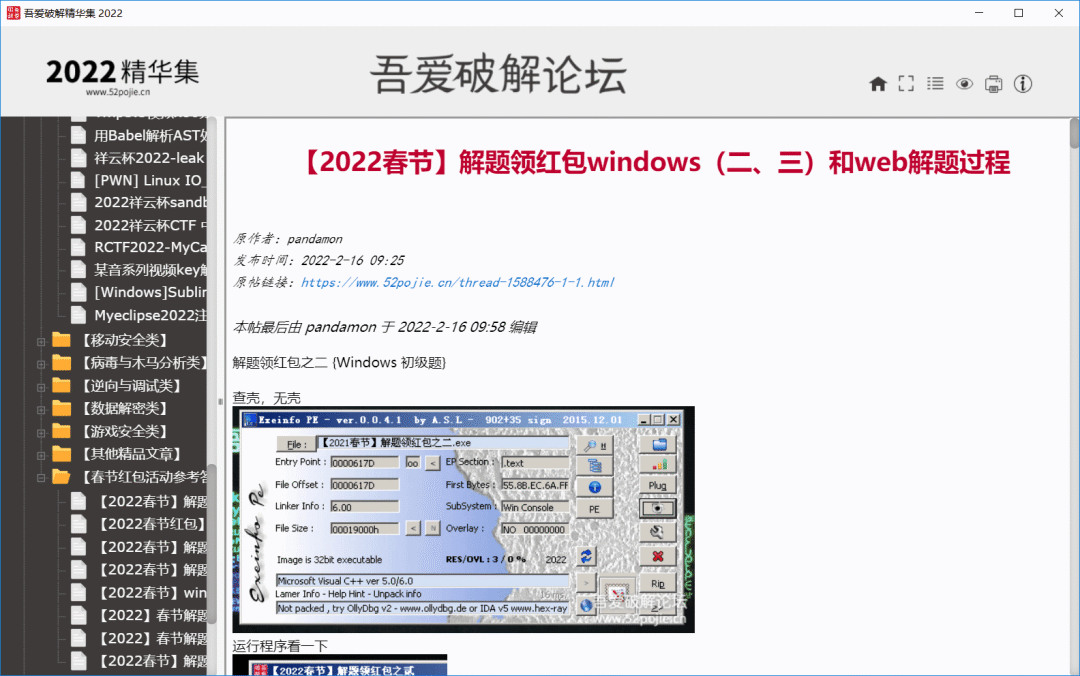Open the 【2022春节】win article
1080x676 pixels.
point(152,593)
